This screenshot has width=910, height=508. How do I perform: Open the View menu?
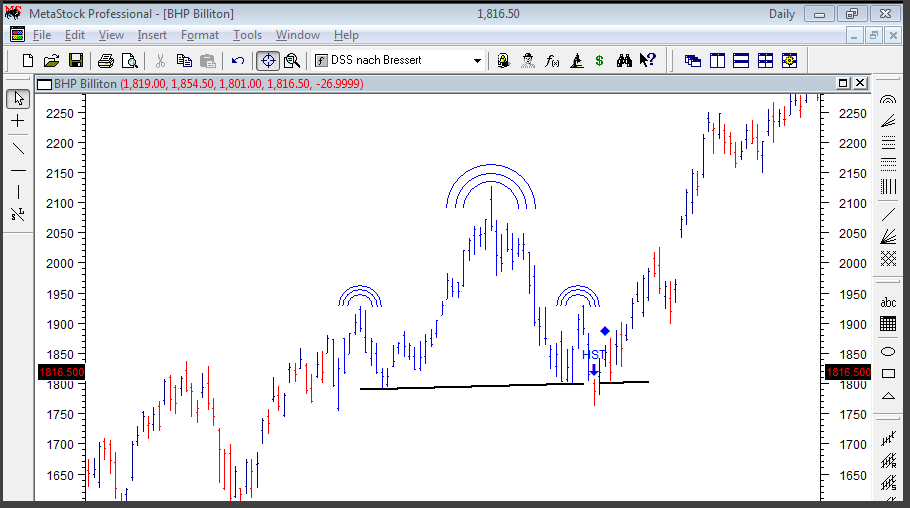tap(111, 35)
